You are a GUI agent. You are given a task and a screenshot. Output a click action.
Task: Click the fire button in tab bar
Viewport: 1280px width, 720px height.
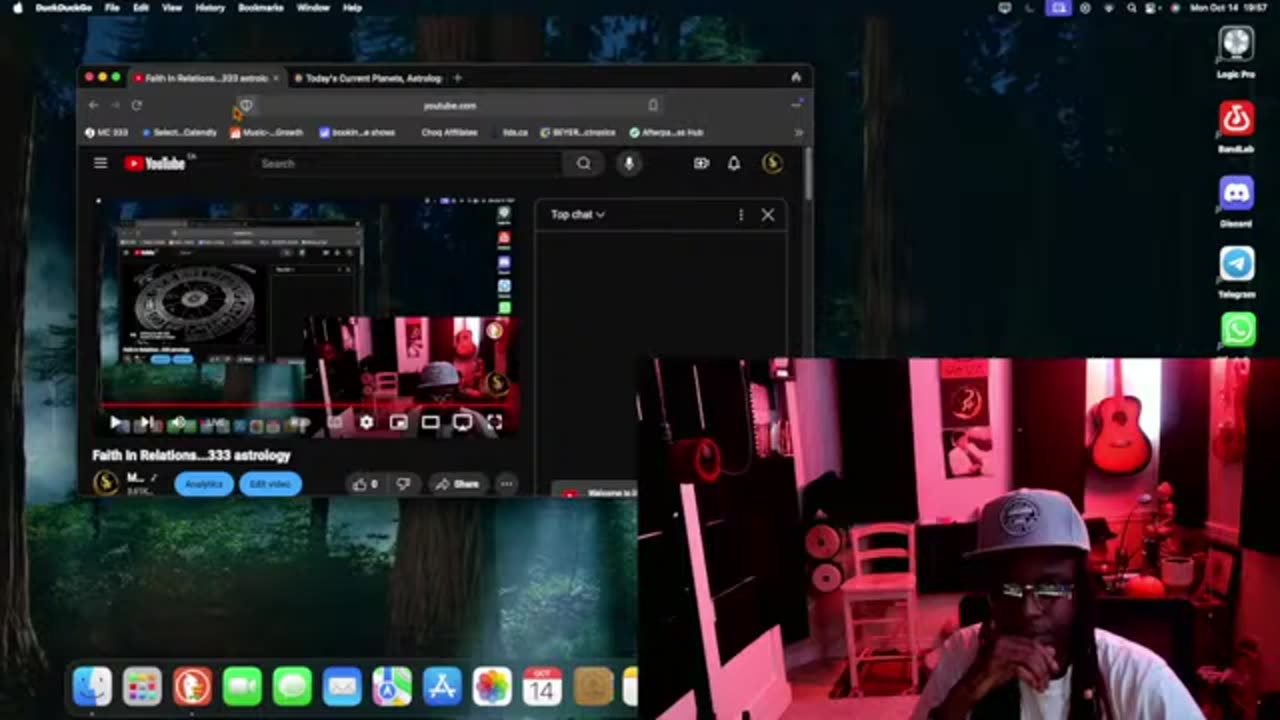[x=796, y=77]
